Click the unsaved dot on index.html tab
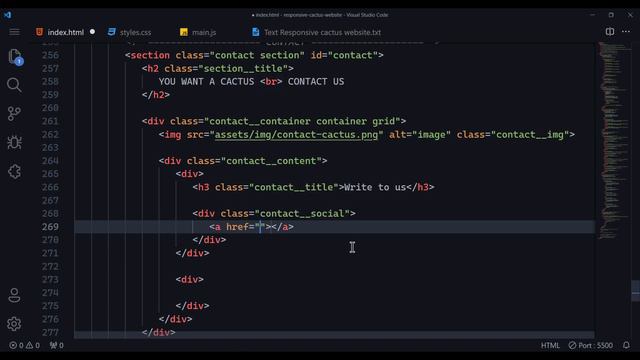This screenshot has width=640, height=360. 92,32
